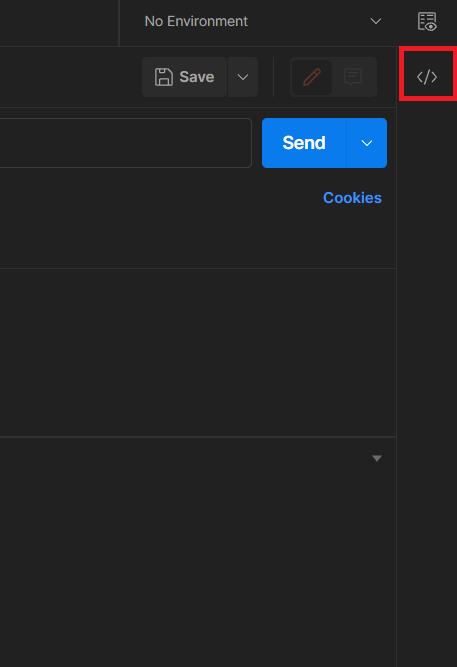Click the chevron beside No Environment

[376, 21]
